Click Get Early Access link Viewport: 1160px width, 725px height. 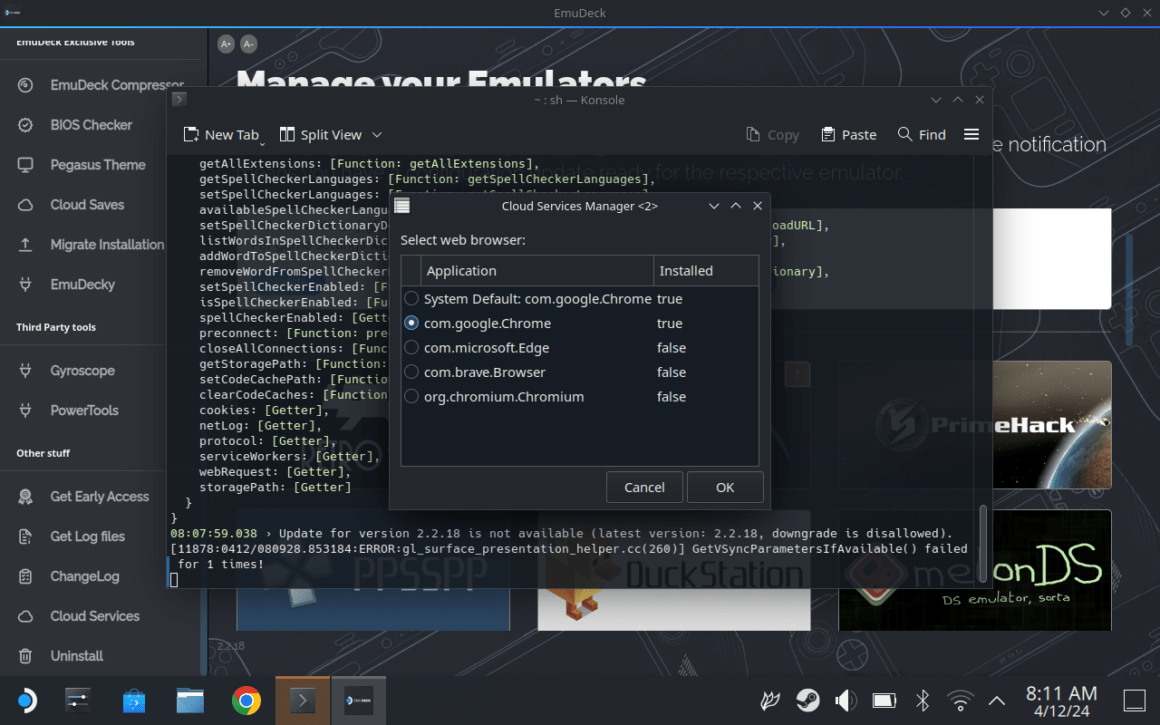tap(83, 496)
